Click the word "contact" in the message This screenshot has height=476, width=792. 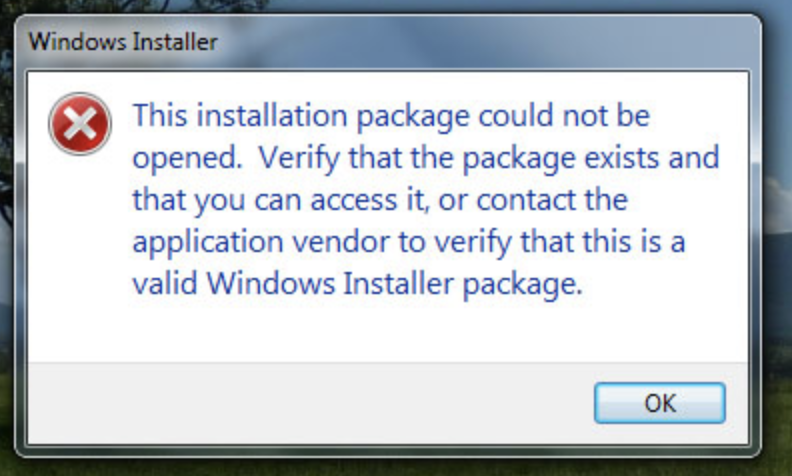(543, 201)
